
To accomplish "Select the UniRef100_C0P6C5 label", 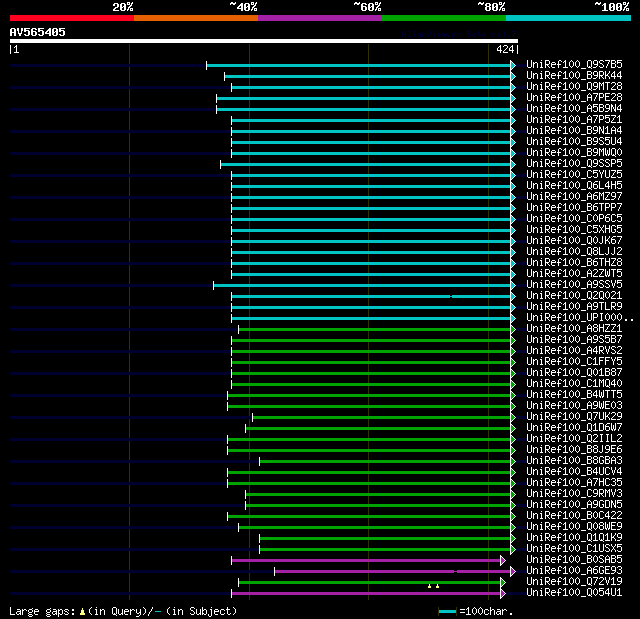I will click(x=574, y=219).
